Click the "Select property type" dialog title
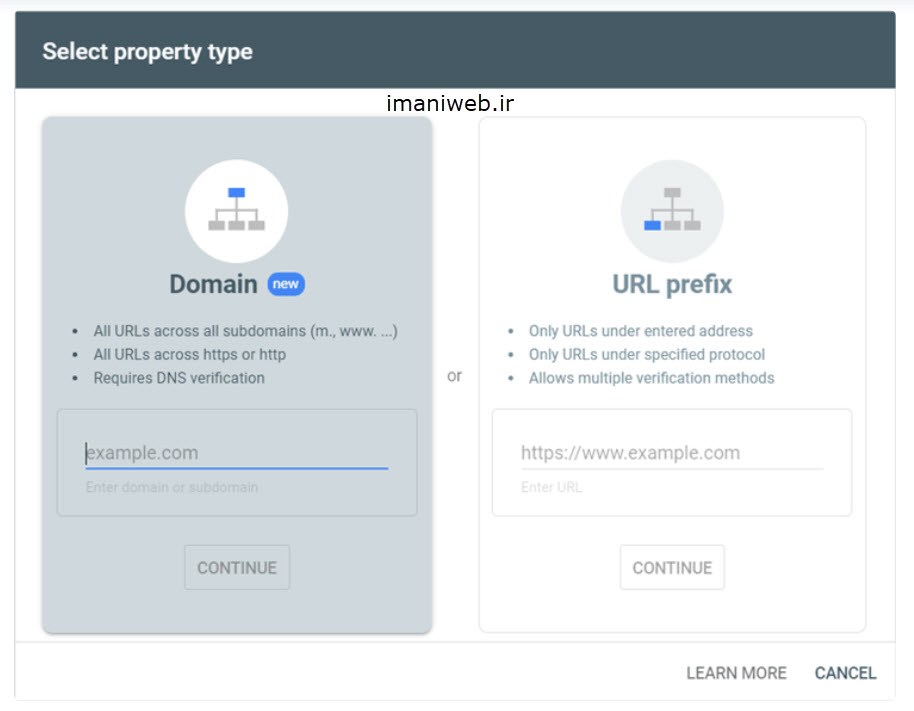 (147, 52)
